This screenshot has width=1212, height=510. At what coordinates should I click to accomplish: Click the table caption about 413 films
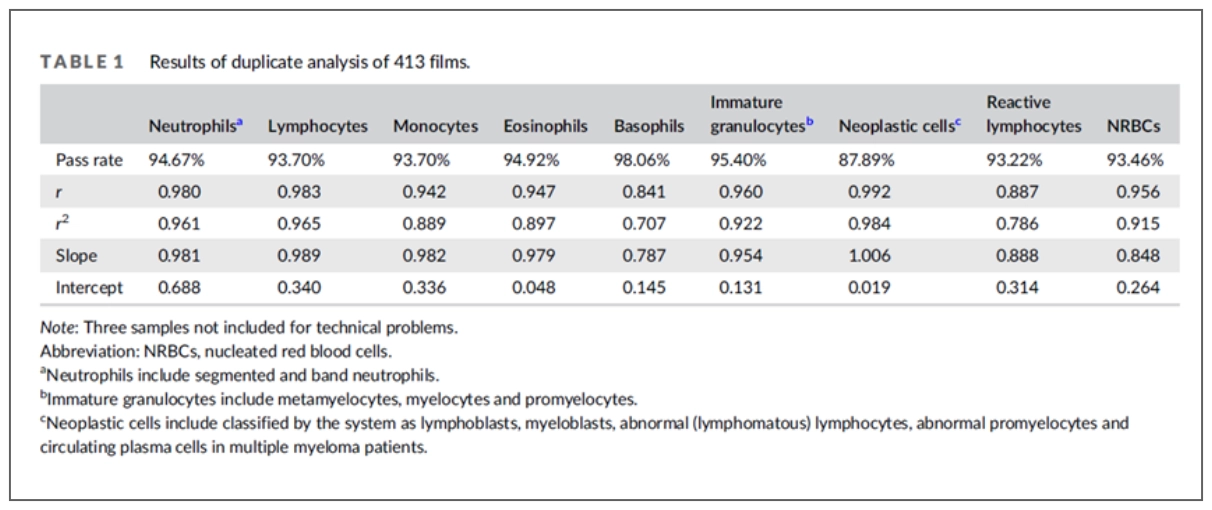(309, 62)
